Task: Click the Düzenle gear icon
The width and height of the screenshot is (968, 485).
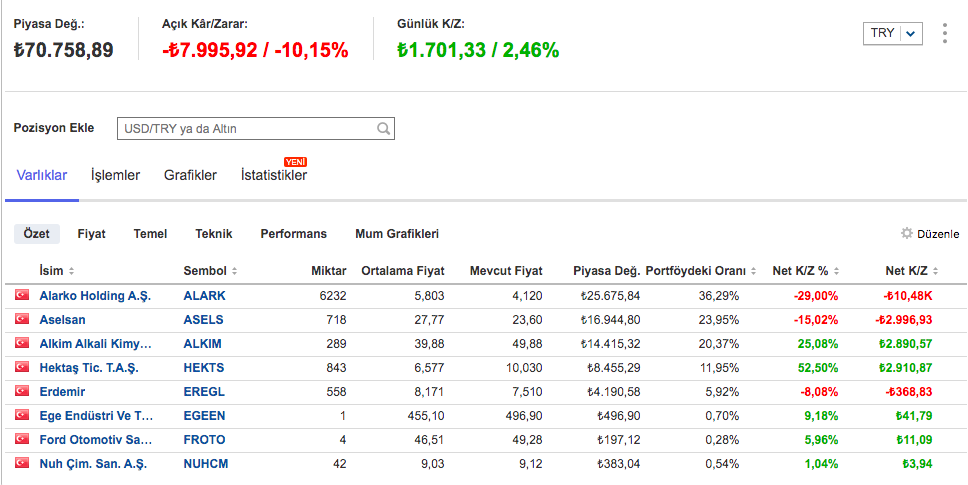Action: pyautogui.click(x=907, y=234)
